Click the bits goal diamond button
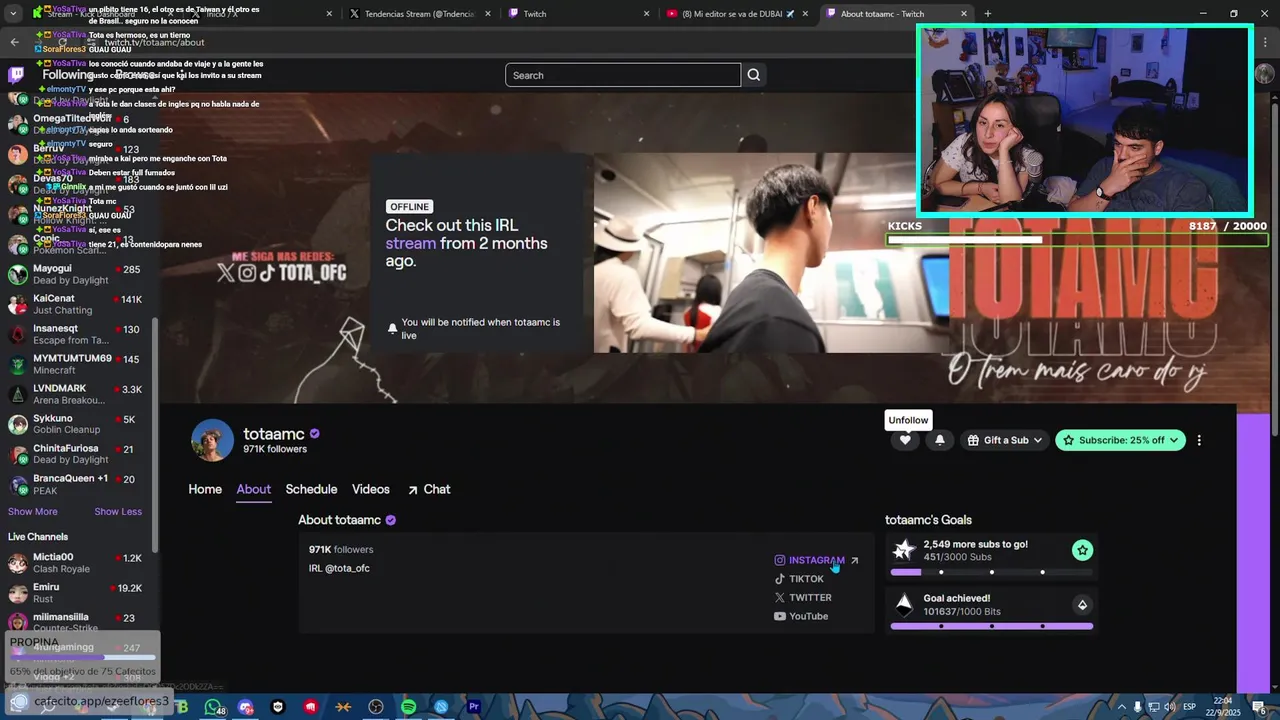Screen dimensions: 1280x720 click(x=1082, y=604)
